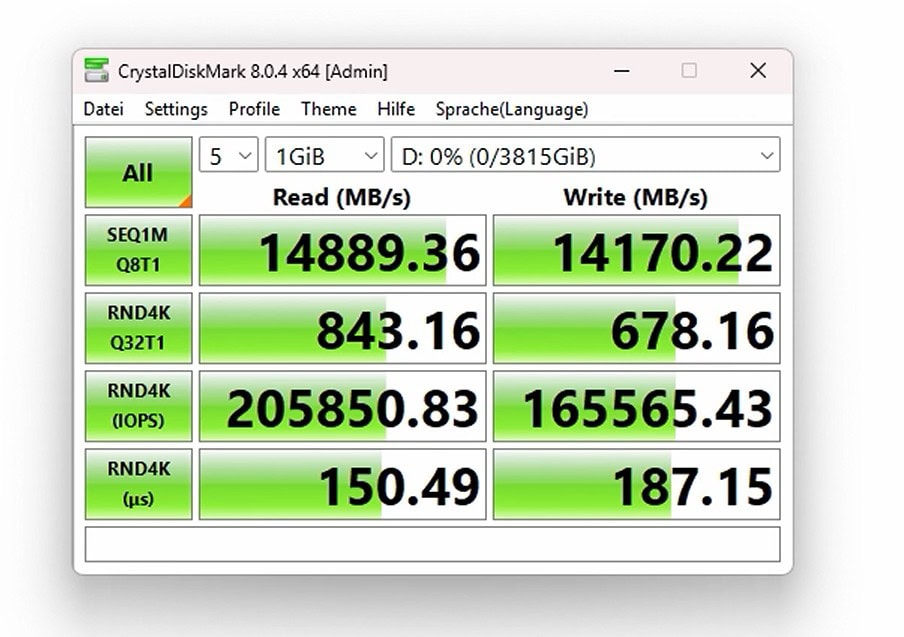Click the empty comment field at bottom
This screenshot has height=637, width=904.
(432, 544)
